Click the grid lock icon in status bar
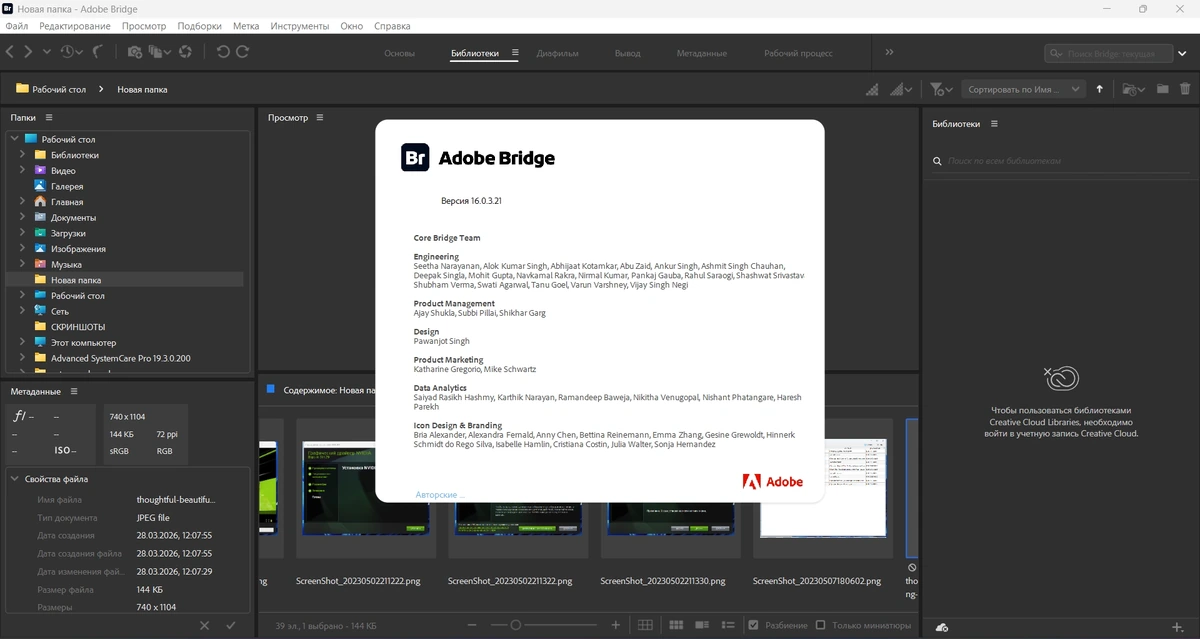Image resolution: width=1200 pixels, height=639 pixels. [646, 625]
